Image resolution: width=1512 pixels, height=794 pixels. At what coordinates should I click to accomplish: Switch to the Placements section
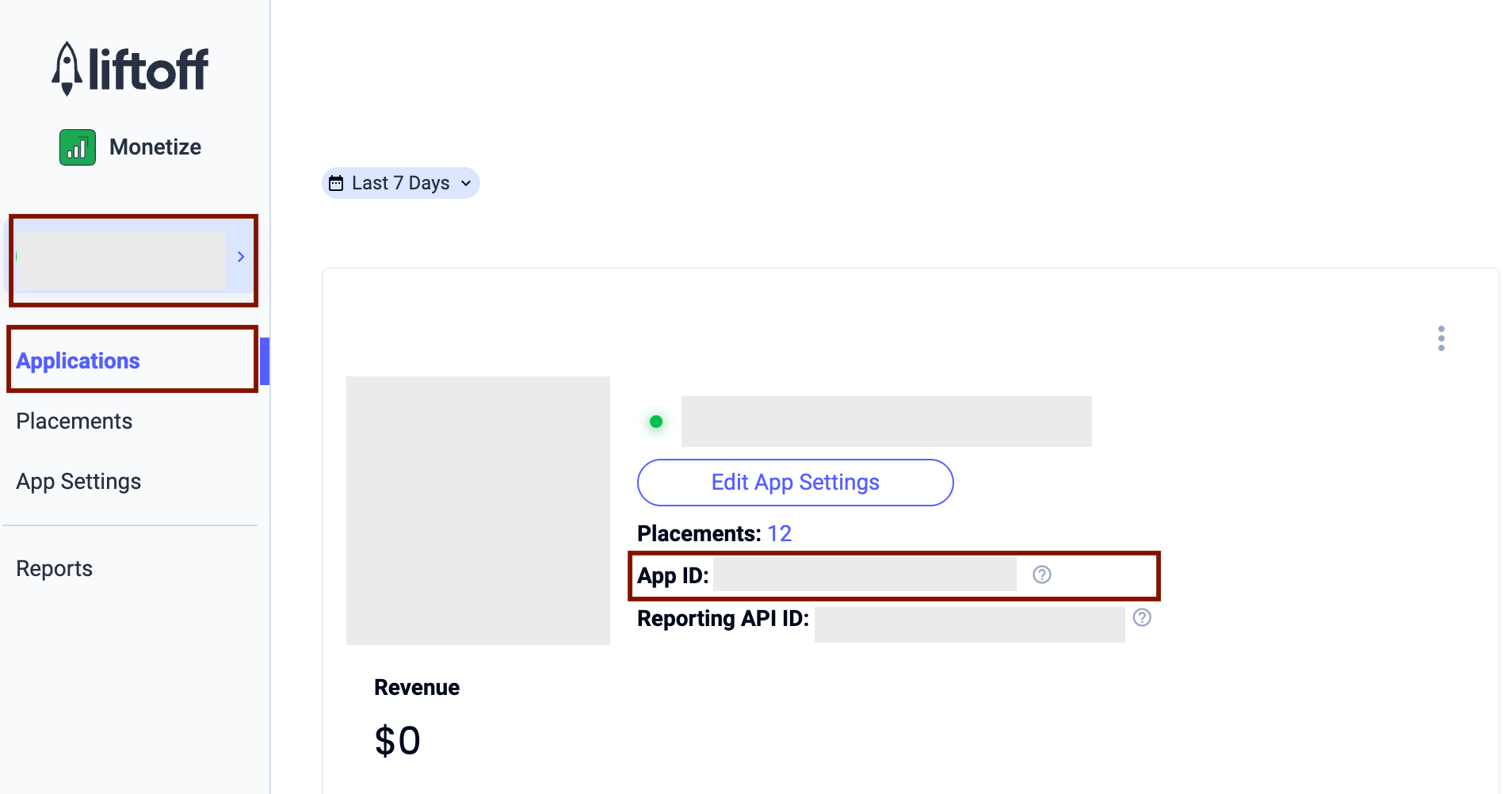74,421
